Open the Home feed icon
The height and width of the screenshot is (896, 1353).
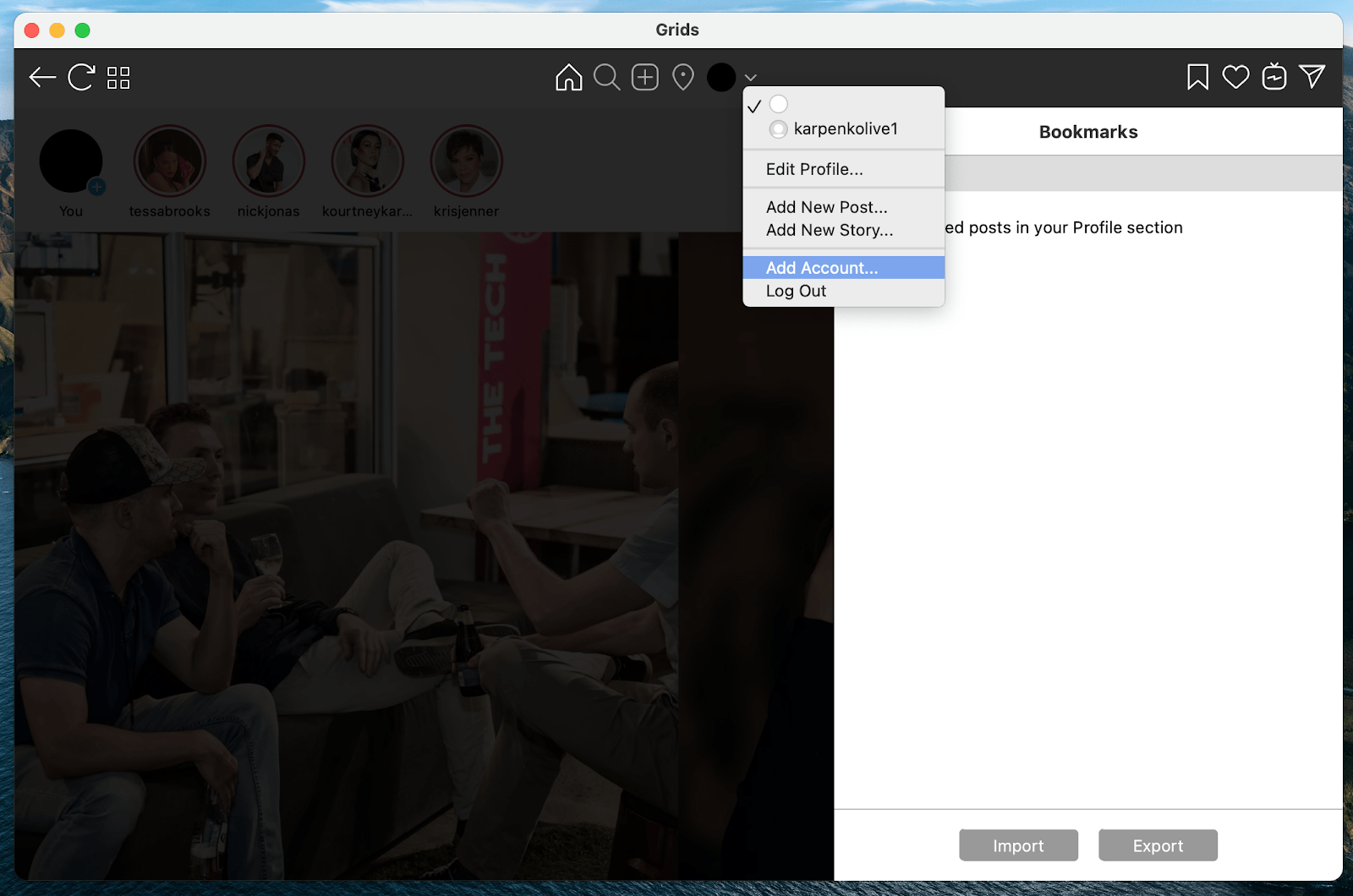(569, 77)
